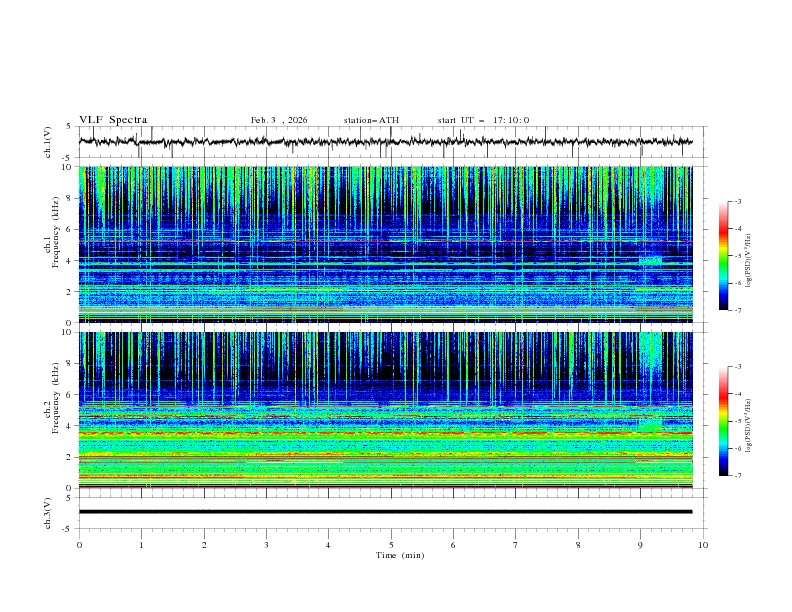Click the "VLF Spectra" plot title
792x612 pixels.
[113, 120]
